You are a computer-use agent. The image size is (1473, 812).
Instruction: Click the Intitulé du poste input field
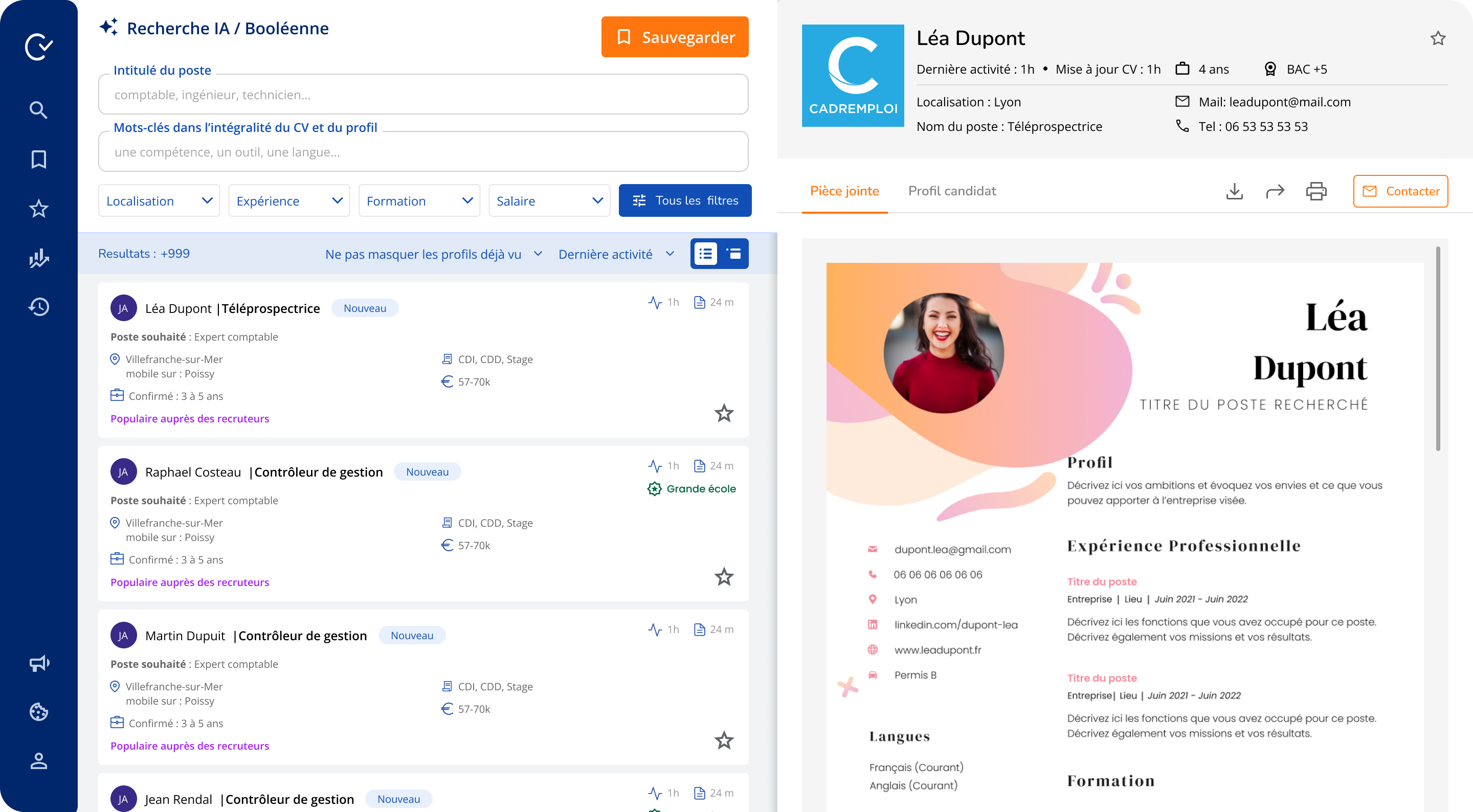click(423, 95)
